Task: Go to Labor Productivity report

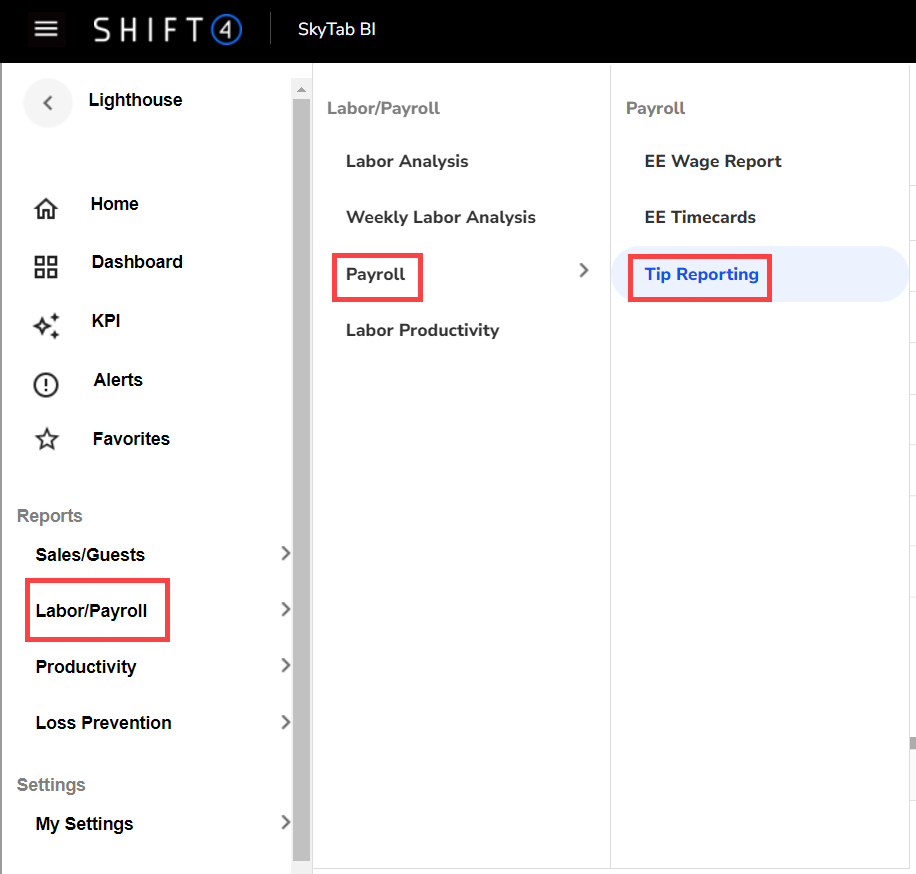Action: click(x=422, y=331)
